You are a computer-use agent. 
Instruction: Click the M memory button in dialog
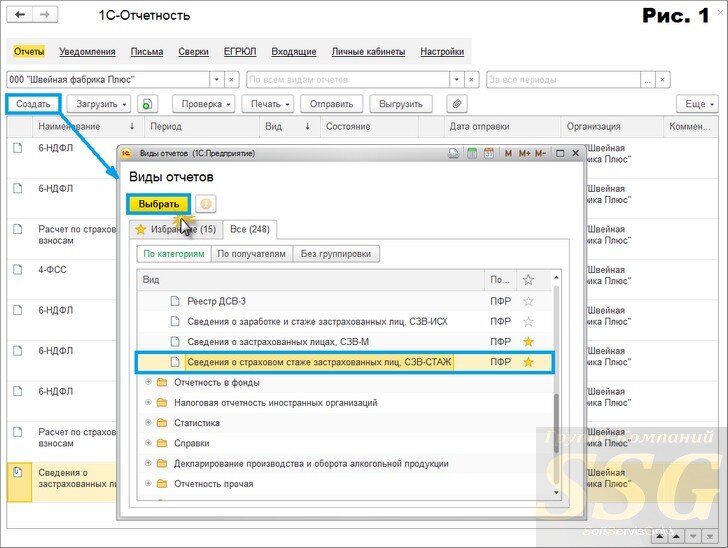pyautogui.click(x=508, y=153)
